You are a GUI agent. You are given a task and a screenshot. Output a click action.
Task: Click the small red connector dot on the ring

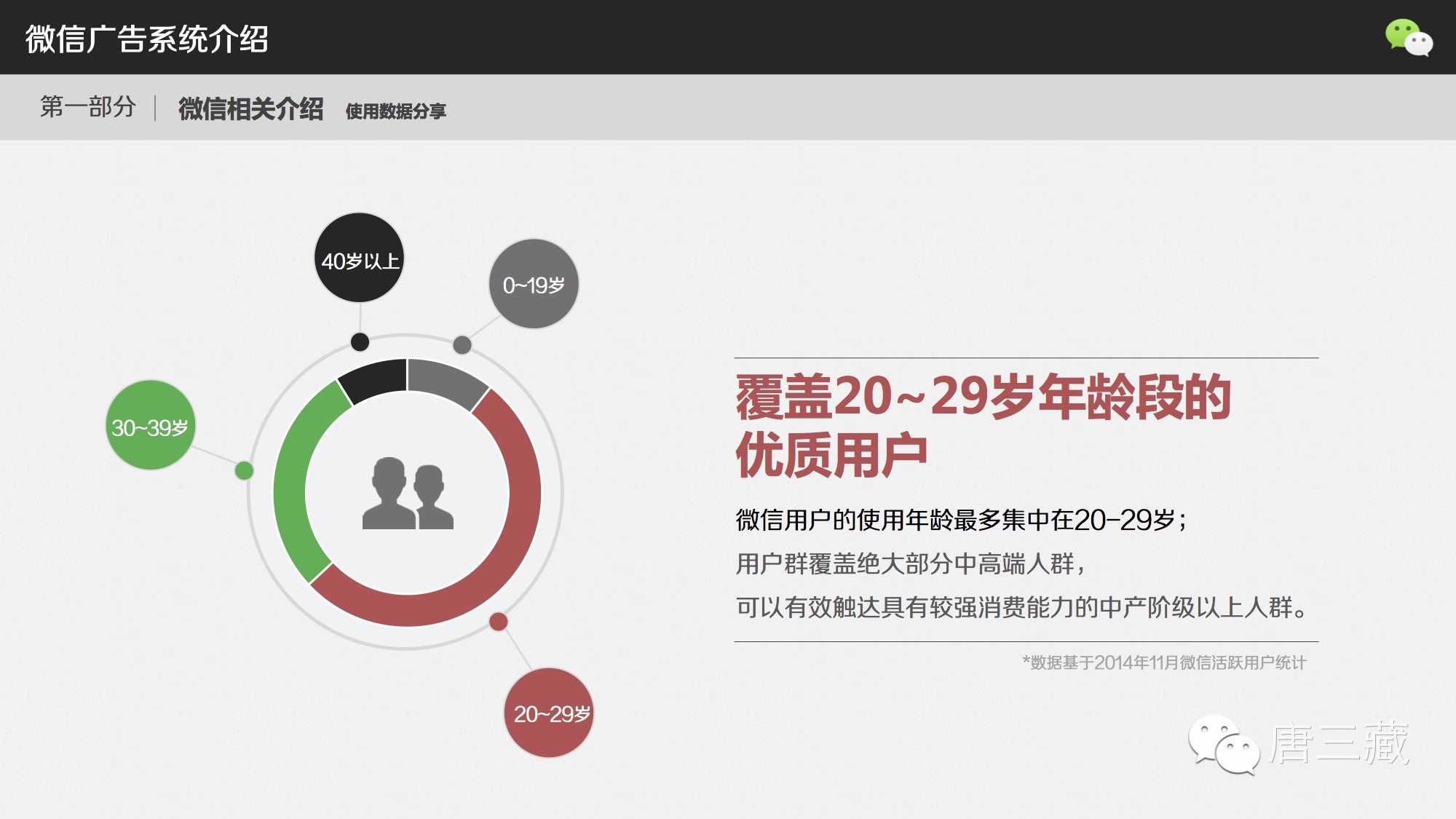[498, 622]
